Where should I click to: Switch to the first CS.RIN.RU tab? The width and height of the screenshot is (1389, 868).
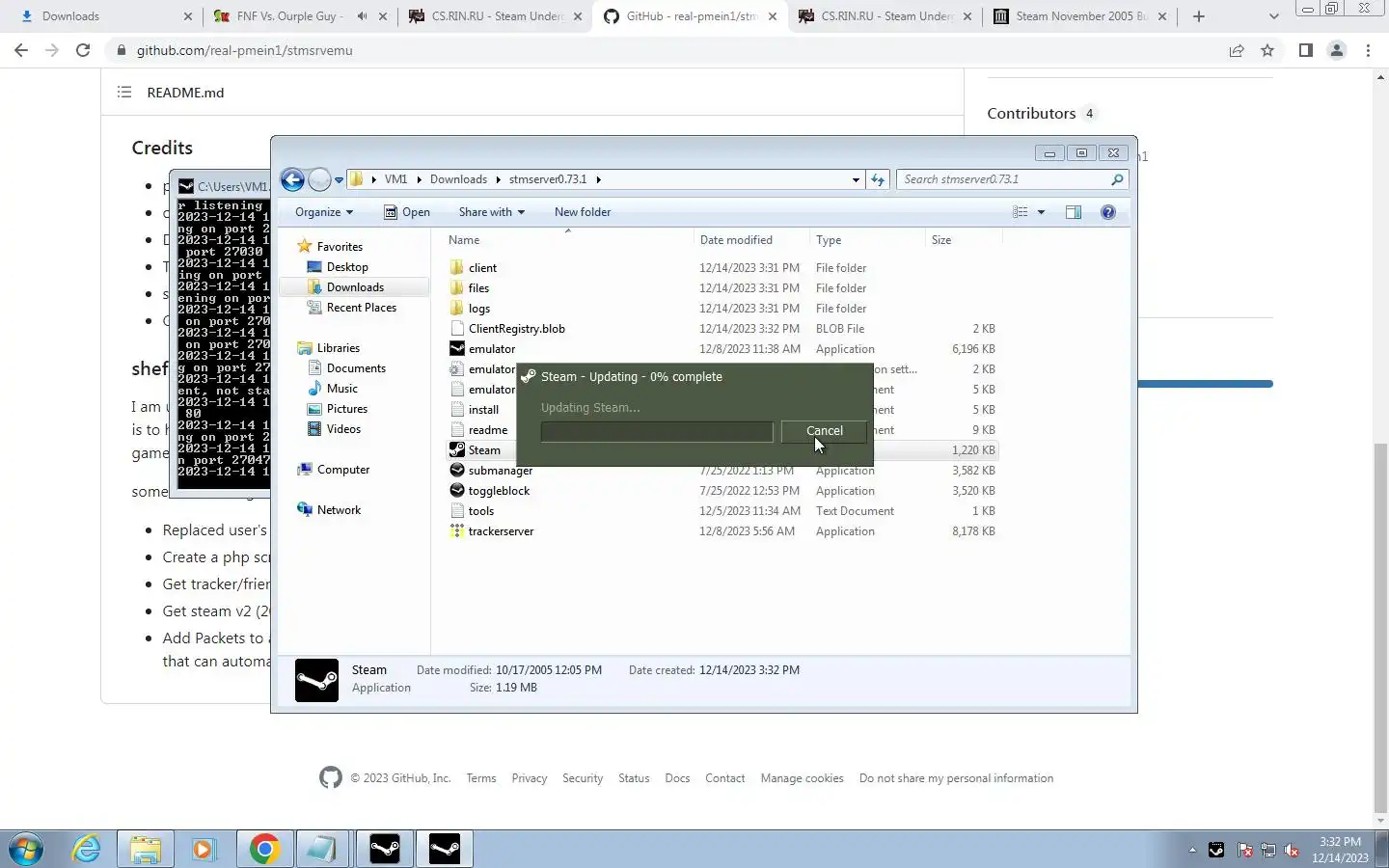496,16
